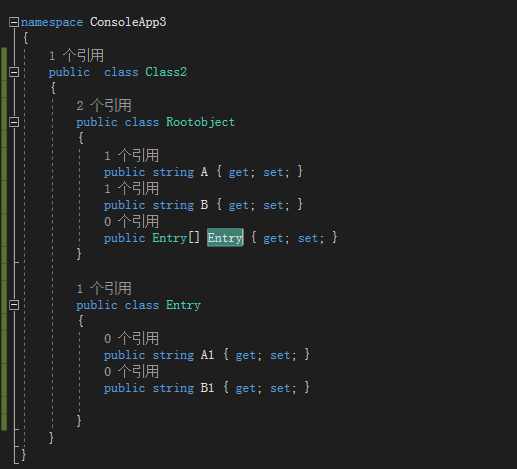Click the B1 property name
Screen dimensions: 517x469
207,388
